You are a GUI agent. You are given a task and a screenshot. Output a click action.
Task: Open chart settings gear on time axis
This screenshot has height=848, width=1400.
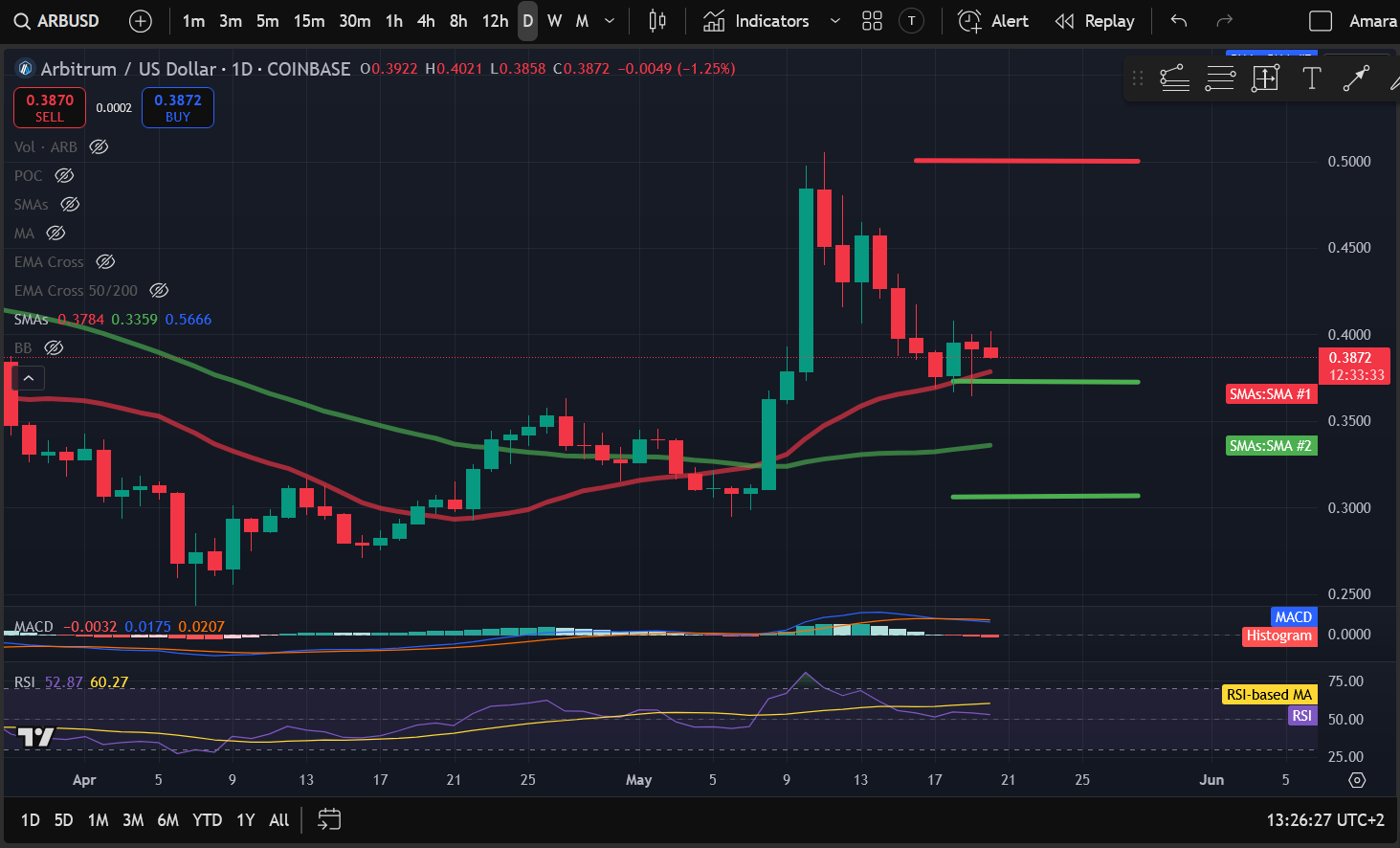[1357, 780]
